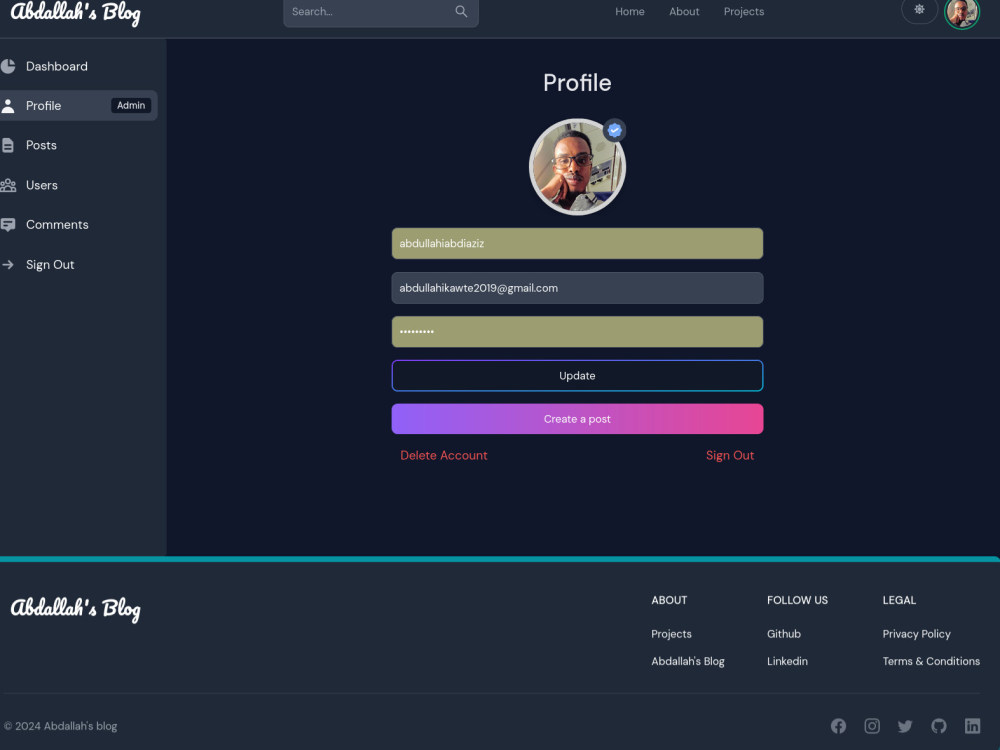Open Instagram icon in footer

(x=872, y=726)
